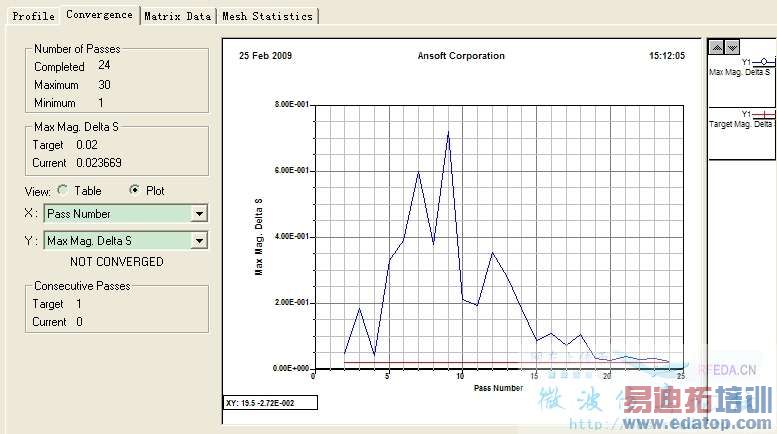Screen dimensions: 777x434
Task: Click the NOT CONVERGED status text
Action: click(x=116, y=262)
